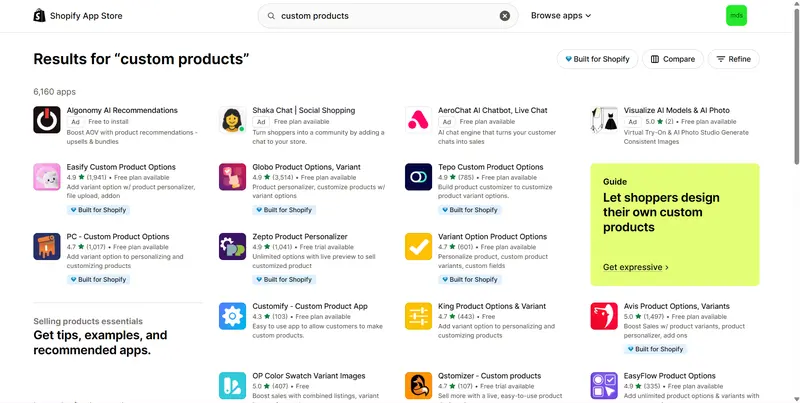Open OP Color Swatch app icon

click(233, 386)
